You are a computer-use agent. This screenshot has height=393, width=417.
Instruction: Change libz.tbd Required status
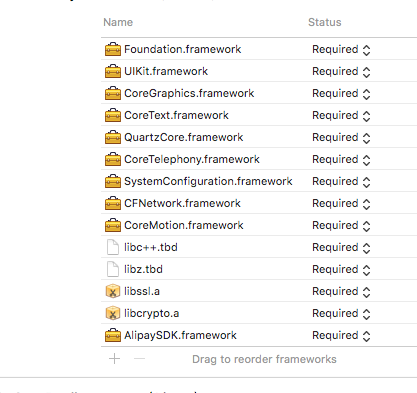[x=341, y=270]
